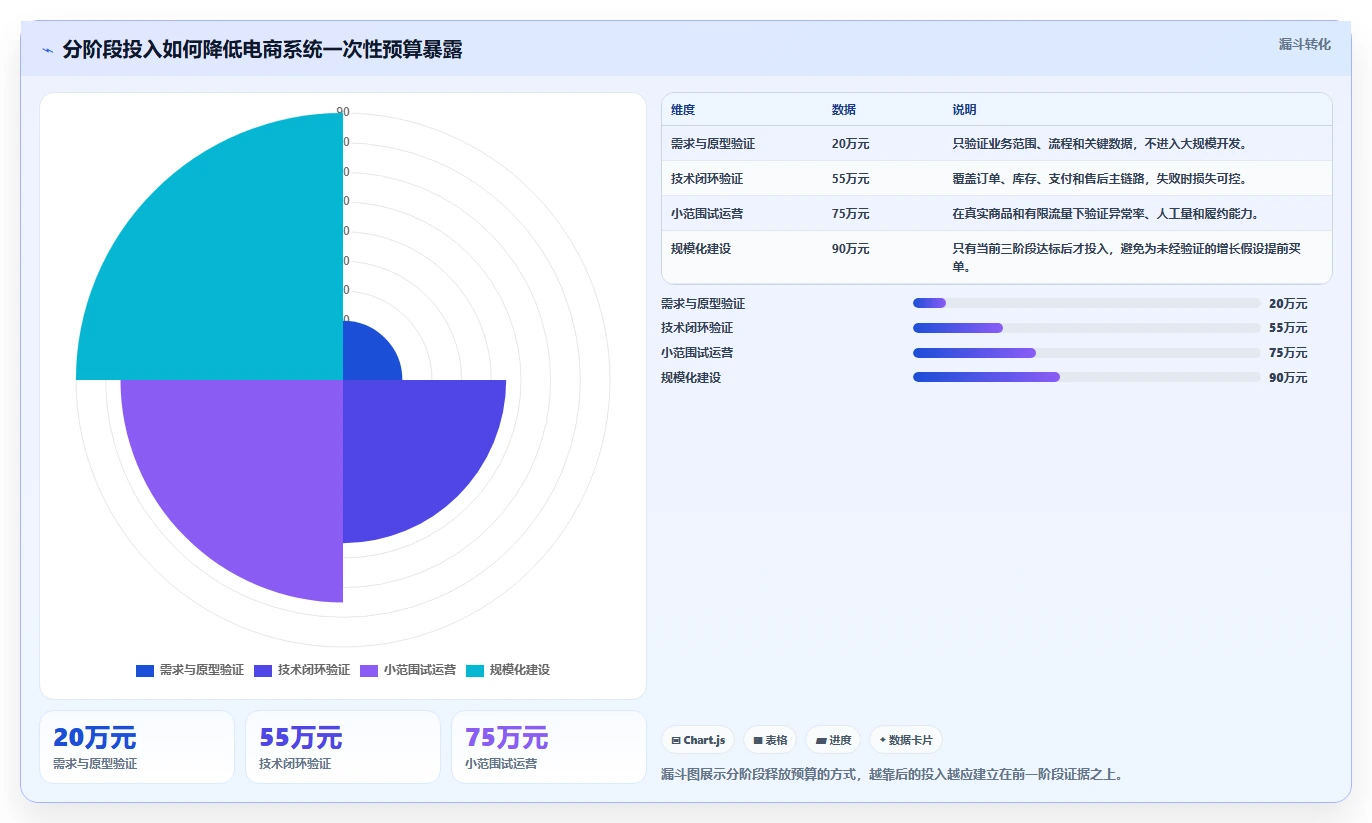Open the 20万元 data card
This screenshot has width=1372, height=823.
pyautogui.click(x=136, y=747)
